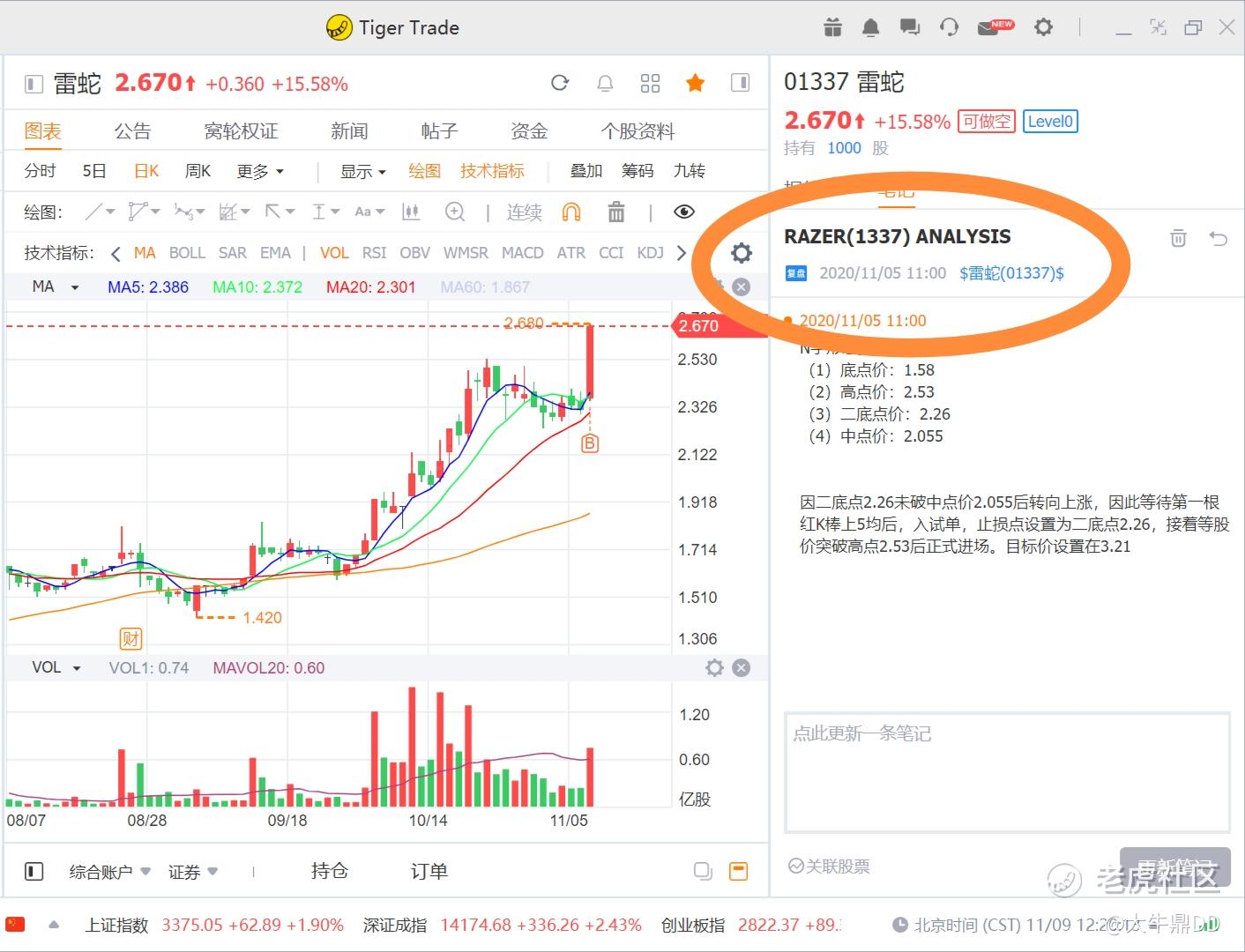Open the gift rewards icon
Screen dimensions: 1245x952
click(832, 27)
